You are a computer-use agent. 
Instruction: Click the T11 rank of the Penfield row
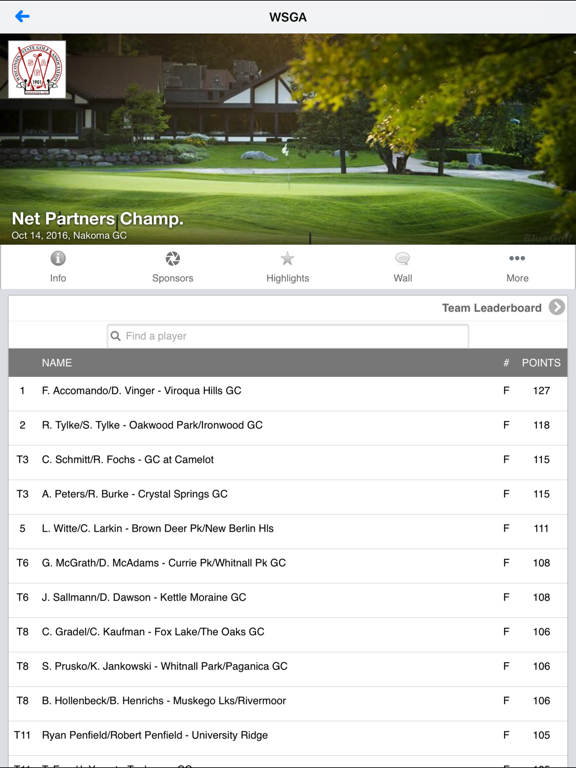pyautogui.click(x=22, y=735)
